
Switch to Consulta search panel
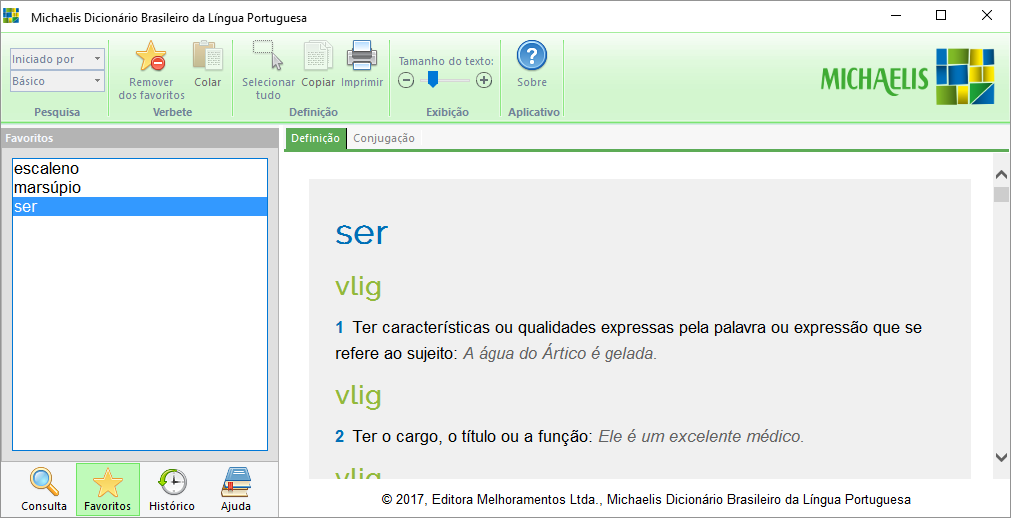pos(44,490)
